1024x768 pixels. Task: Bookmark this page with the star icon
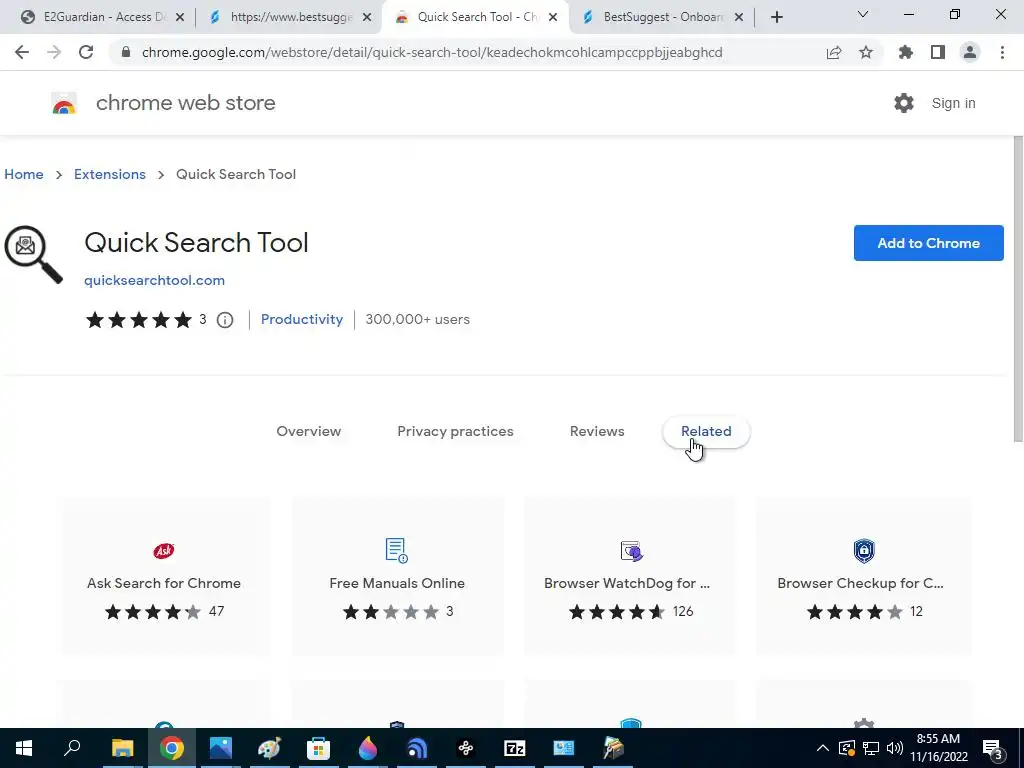866,52
